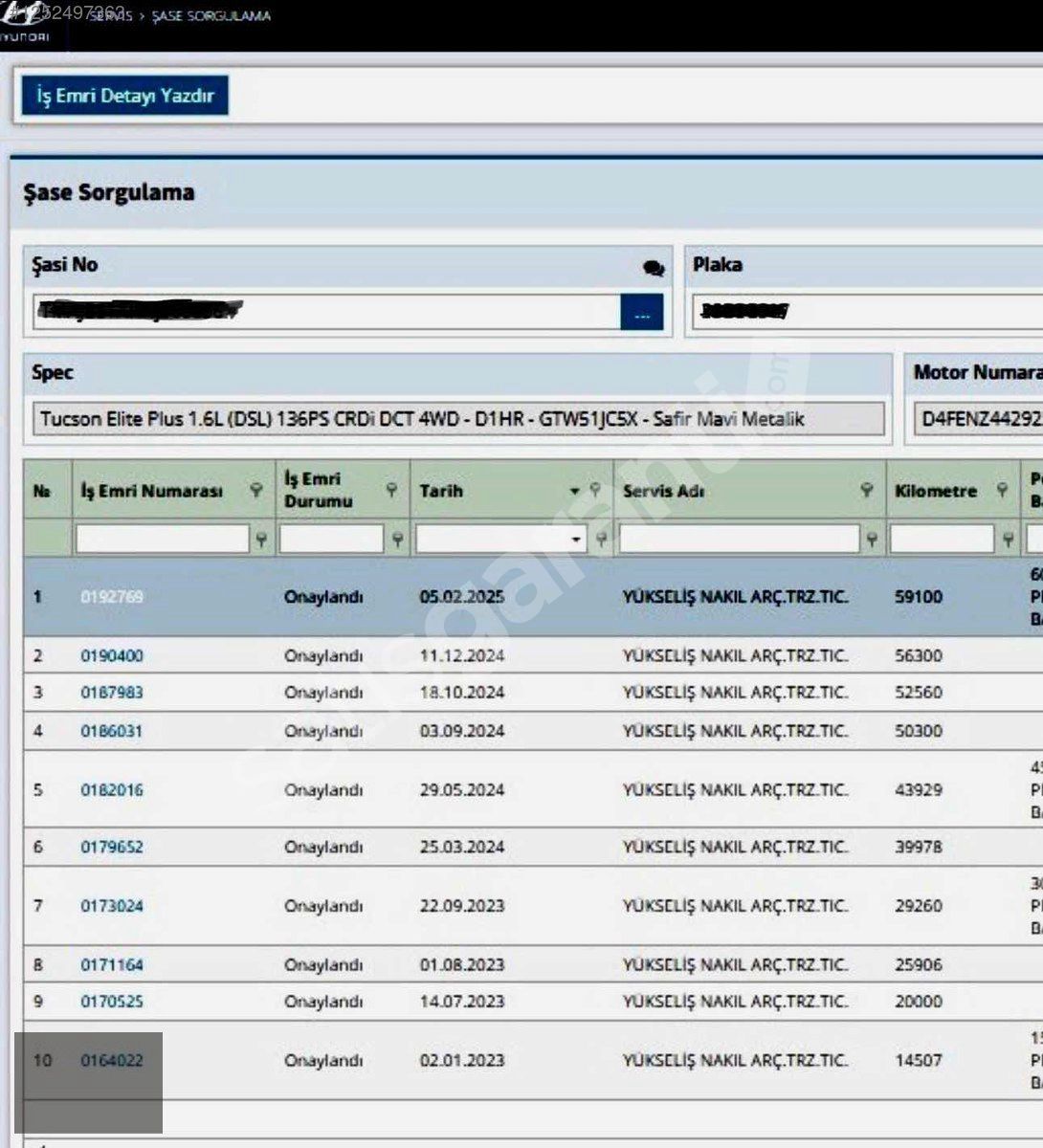1043x1148 pixels.
Task: Select the Spec text field
Action: coord(458,419)
